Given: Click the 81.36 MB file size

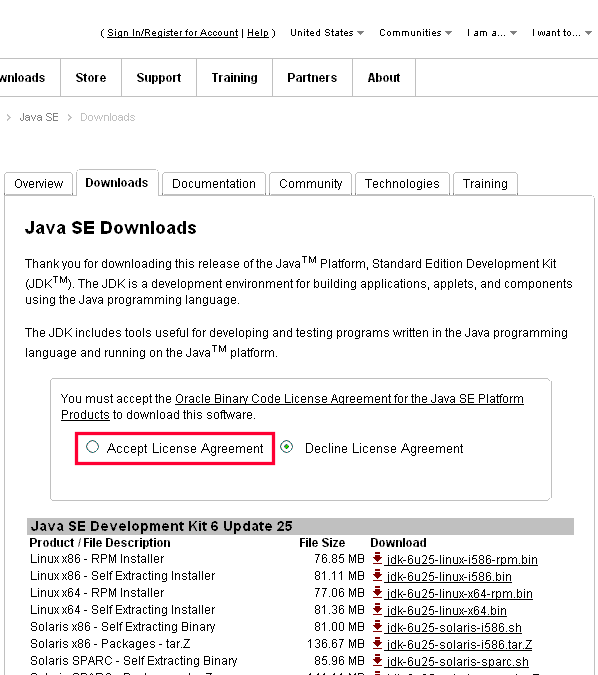Looking at the screenshot, I should click(x=339, y=610).
